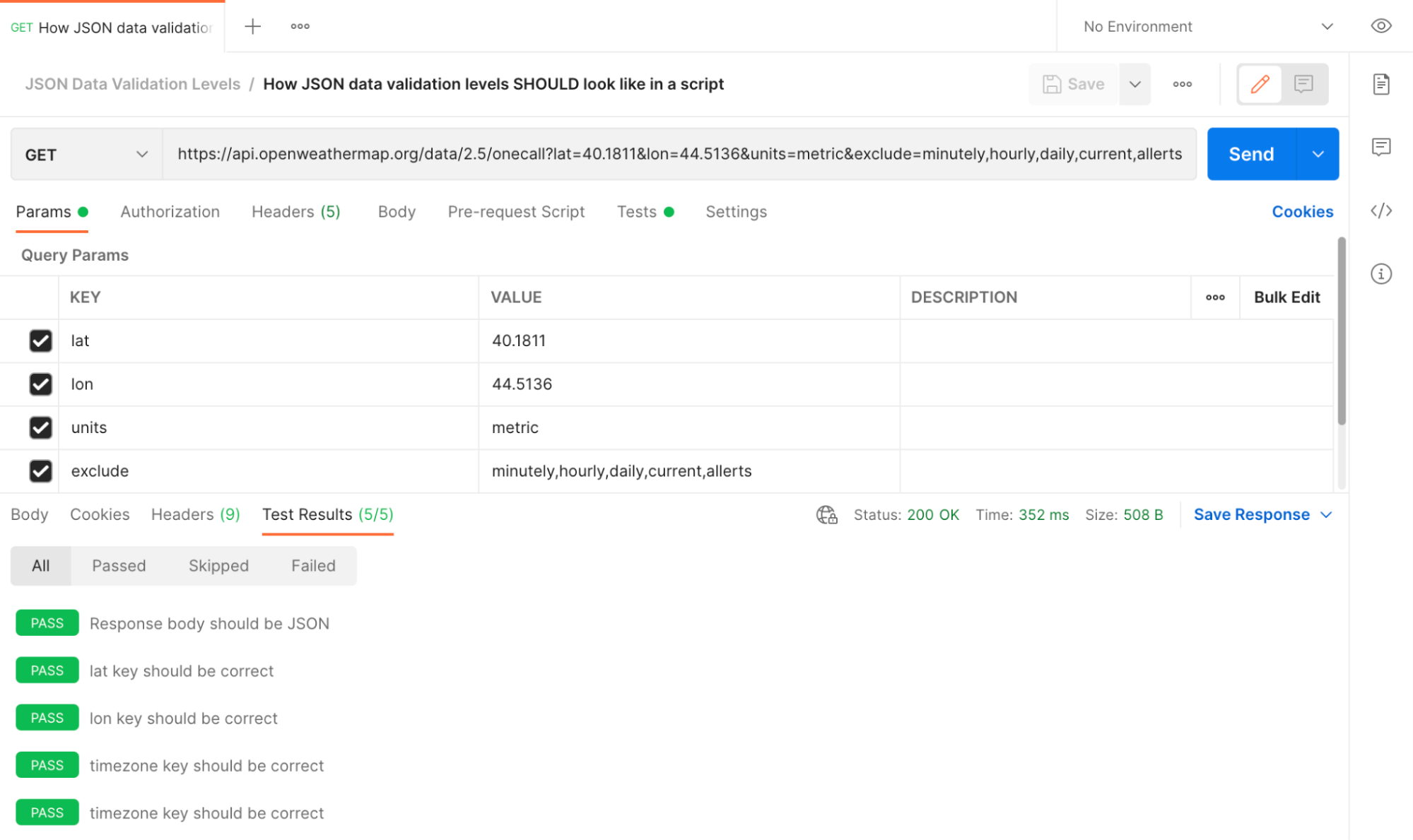Open the request Body tab
1413x840 pixels.
(x=397, y=212)
